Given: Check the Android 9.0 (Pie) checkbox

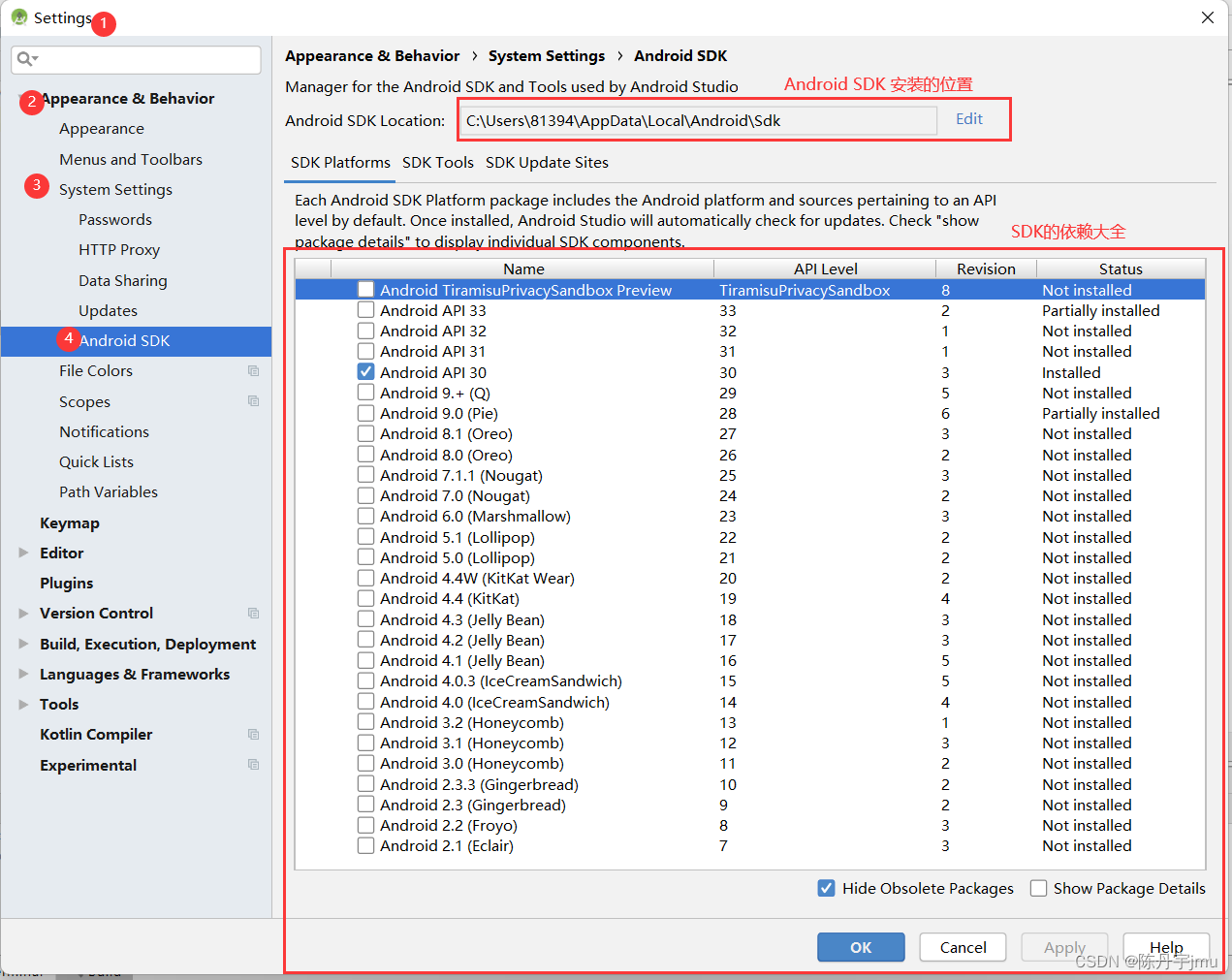Looking at the screenshot, I should tap(365, 413).
